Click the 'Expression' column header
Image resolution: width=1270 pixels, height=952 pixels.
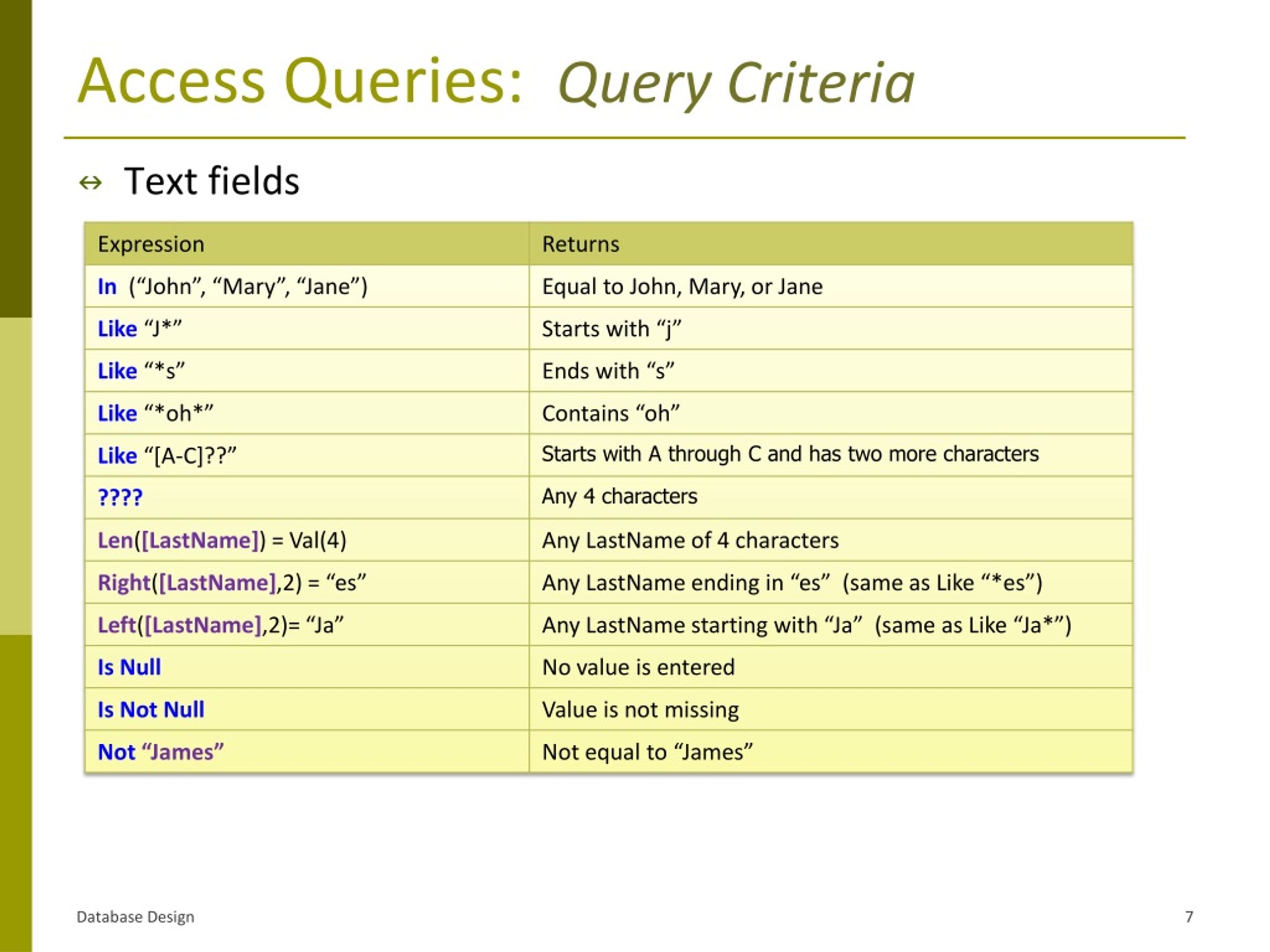(x=307, y=244)
